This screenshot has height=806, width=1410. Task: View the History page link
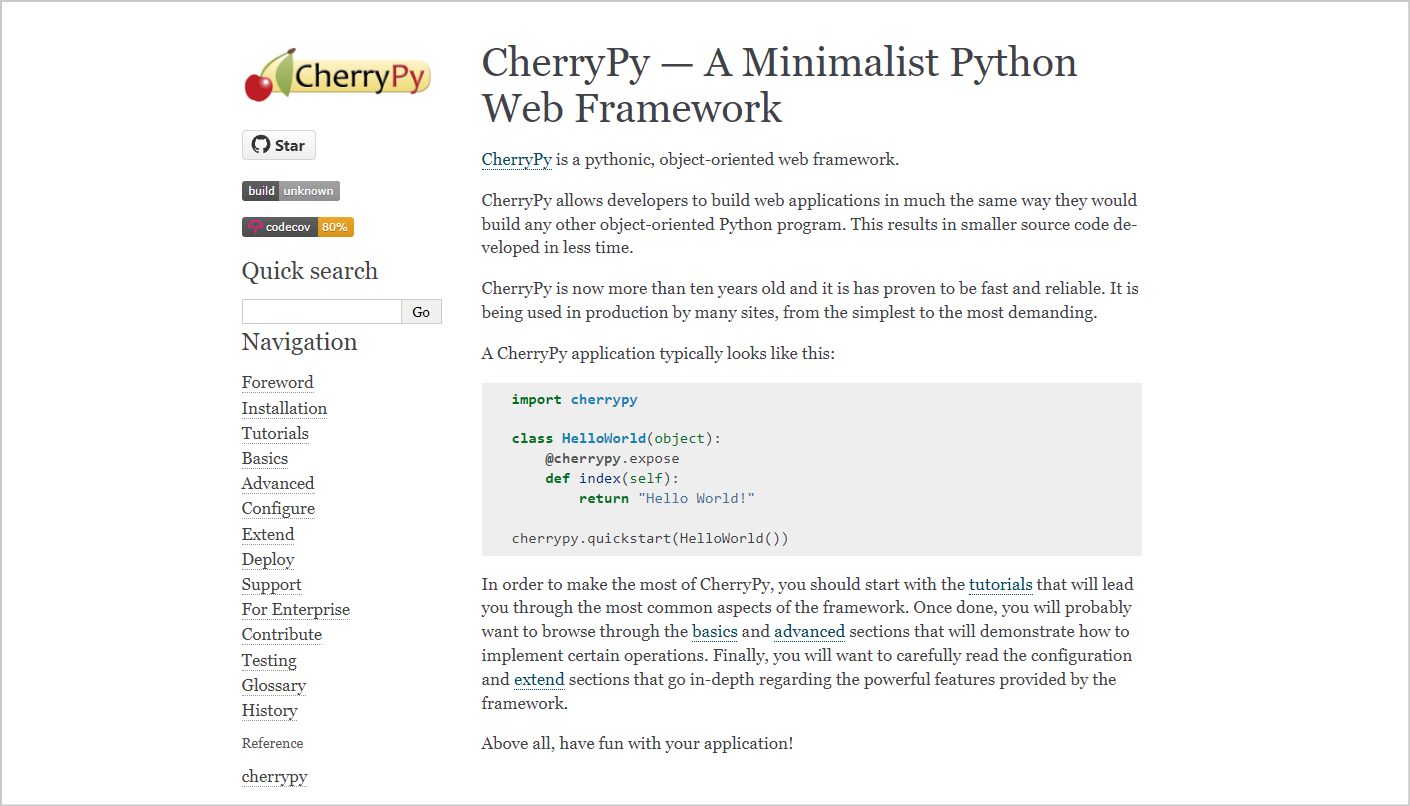(x=270, y=710)
